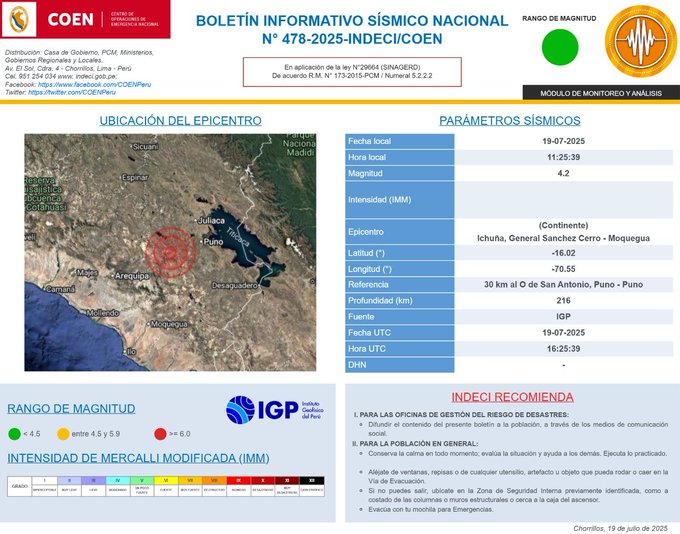Click the 'Espinar' map label
Viewport: 680px width, 534px height.
click(x=135, y=178)
